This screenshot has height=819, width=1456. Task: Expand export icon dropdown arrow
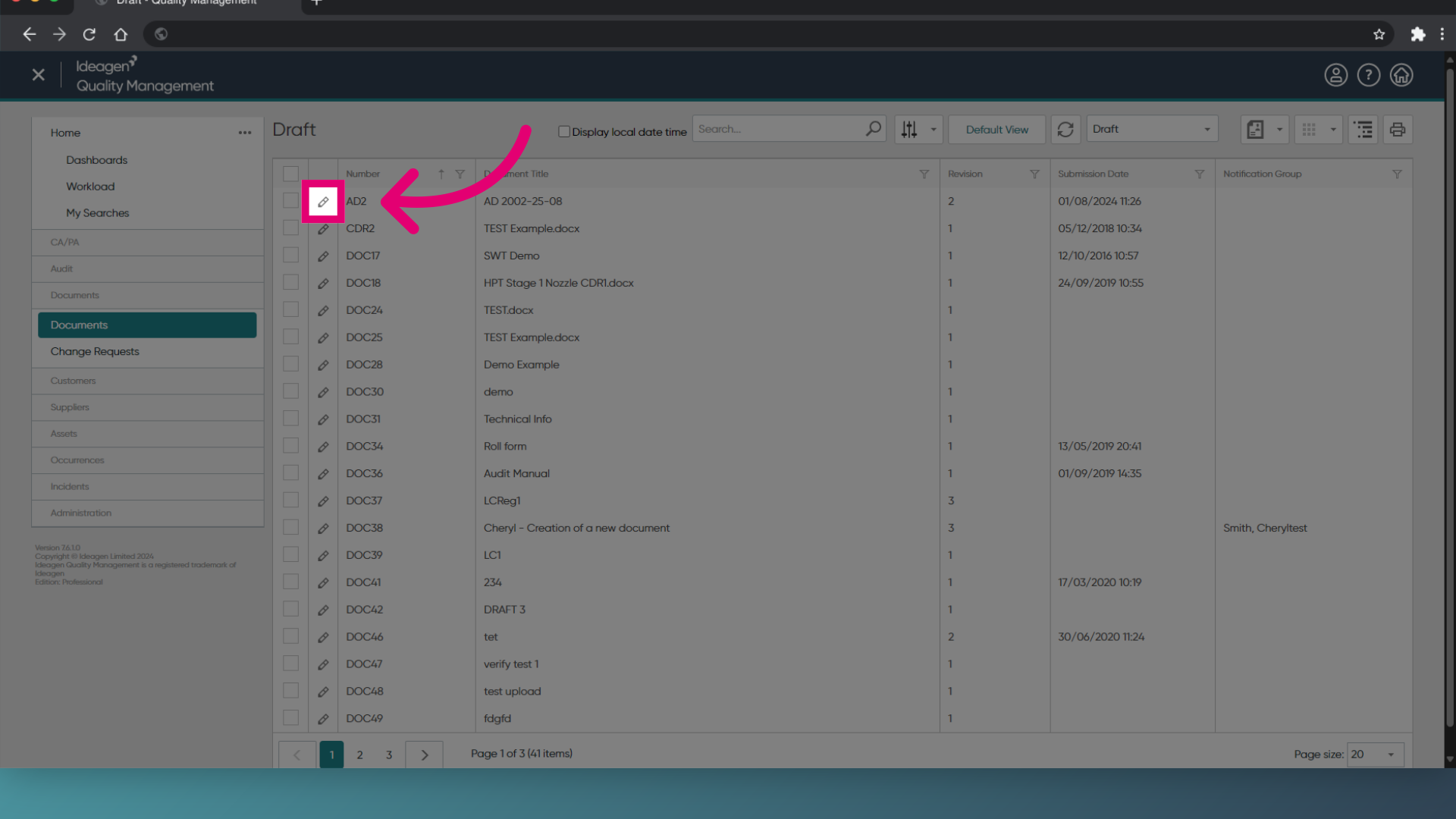[x=1279, y=130]
